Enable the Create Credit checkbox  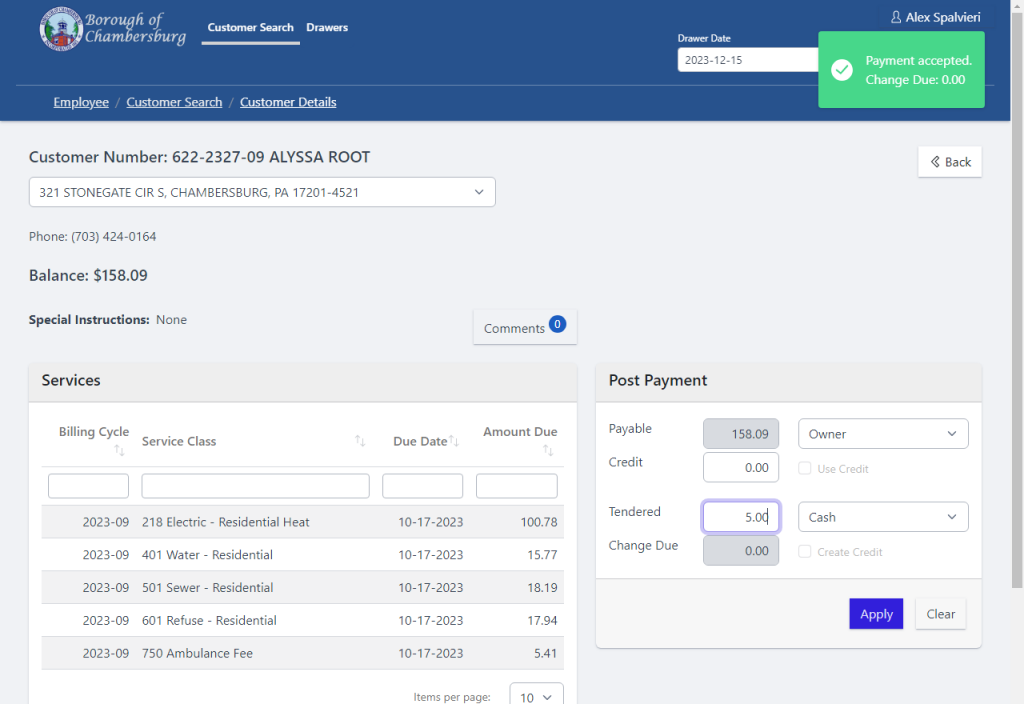804,551
